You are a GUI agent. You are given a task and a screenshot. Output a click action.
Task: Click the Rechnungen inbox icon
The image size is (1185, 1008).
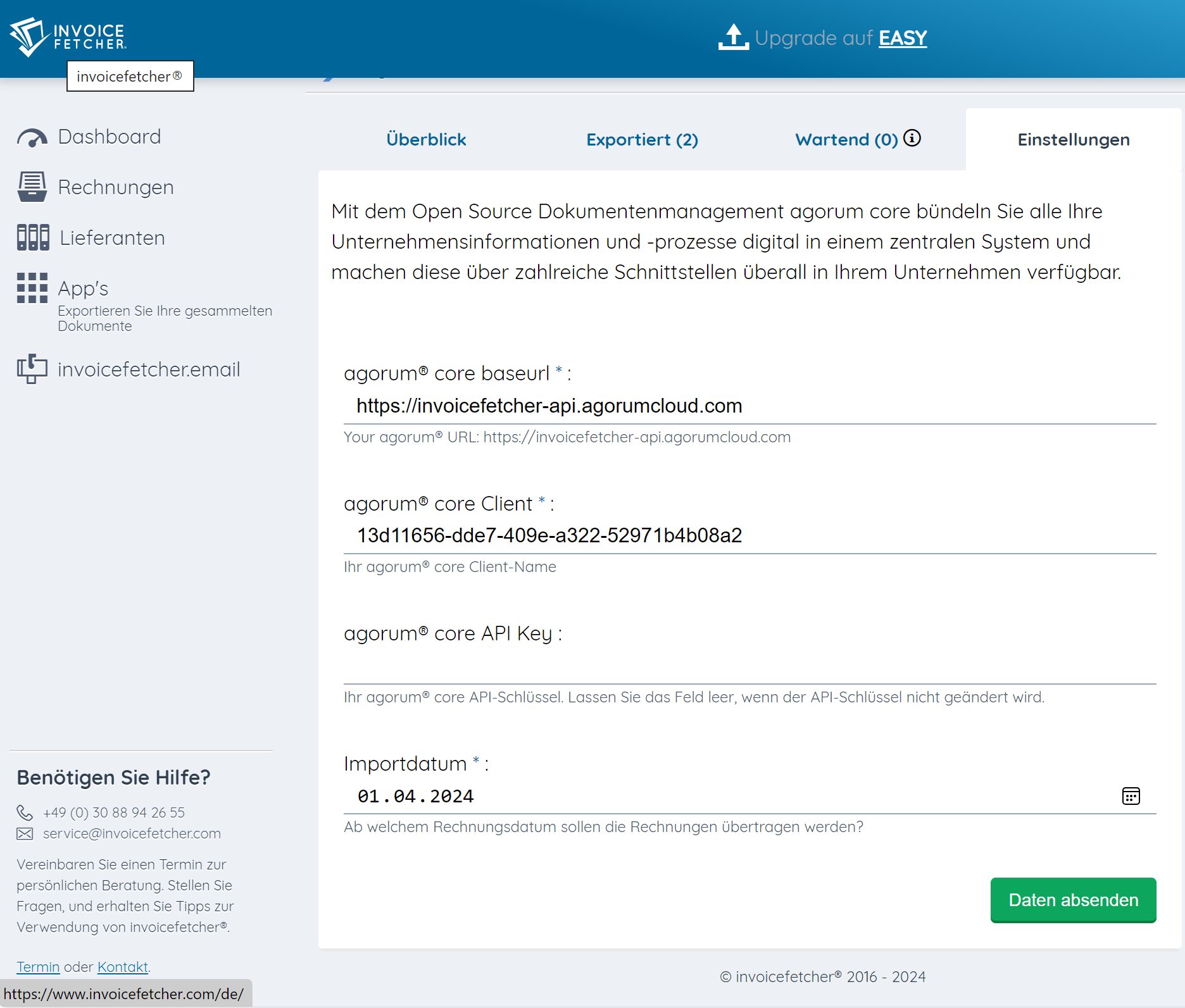[x=32, y=187]
